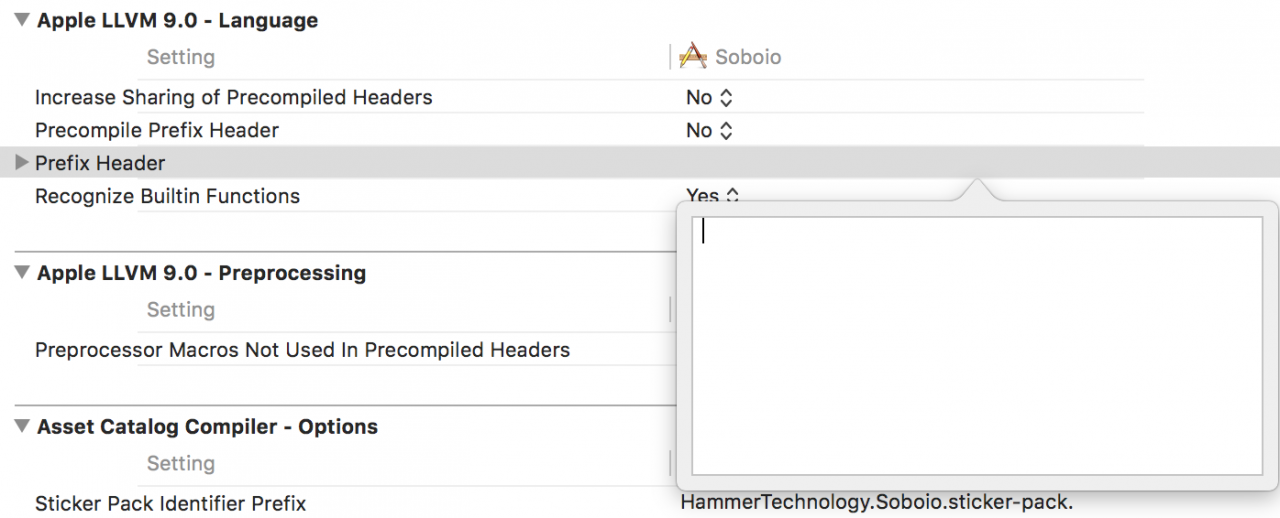
Task: Click Setting column header under Asset Catalog
Action: point(181,463)
